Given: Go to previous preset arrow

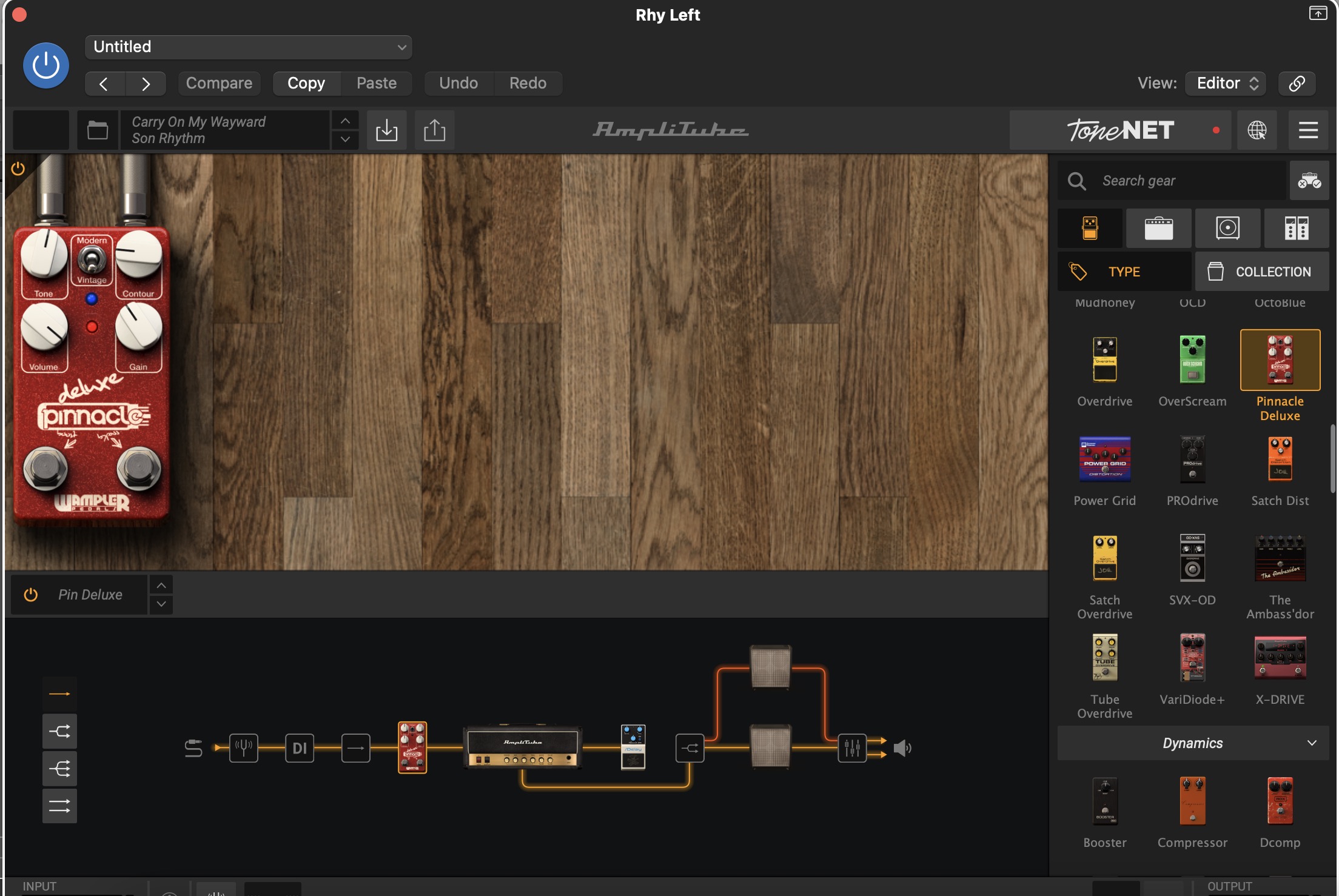Looking at the screenshot, I should (x=104, y=84).
